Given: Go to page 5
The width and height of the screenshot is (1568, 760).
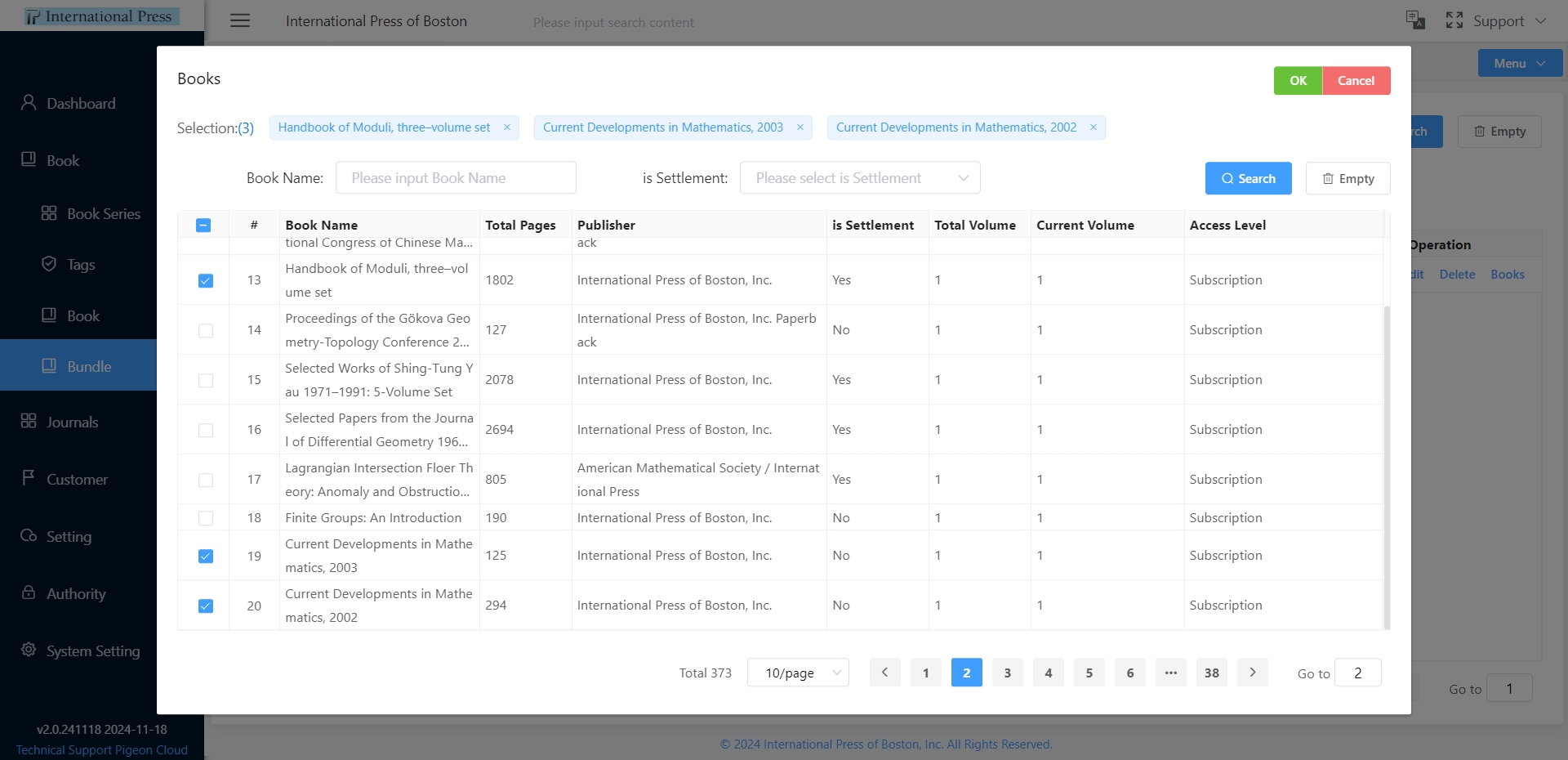Looking at the screenshot, I should pos(1089,673).
